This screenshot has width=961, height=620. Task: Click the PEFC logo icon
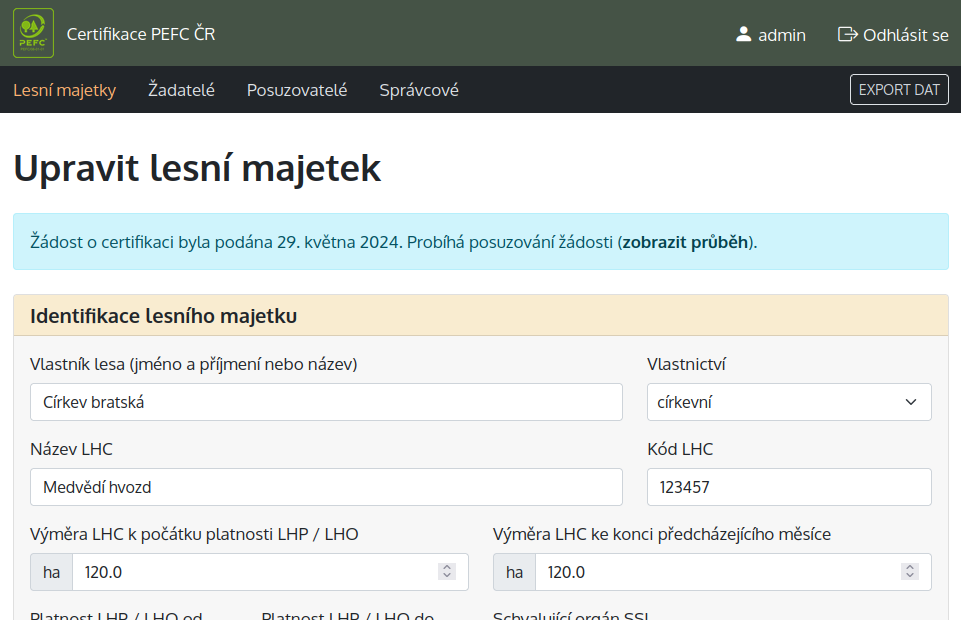tap(33, 33)
